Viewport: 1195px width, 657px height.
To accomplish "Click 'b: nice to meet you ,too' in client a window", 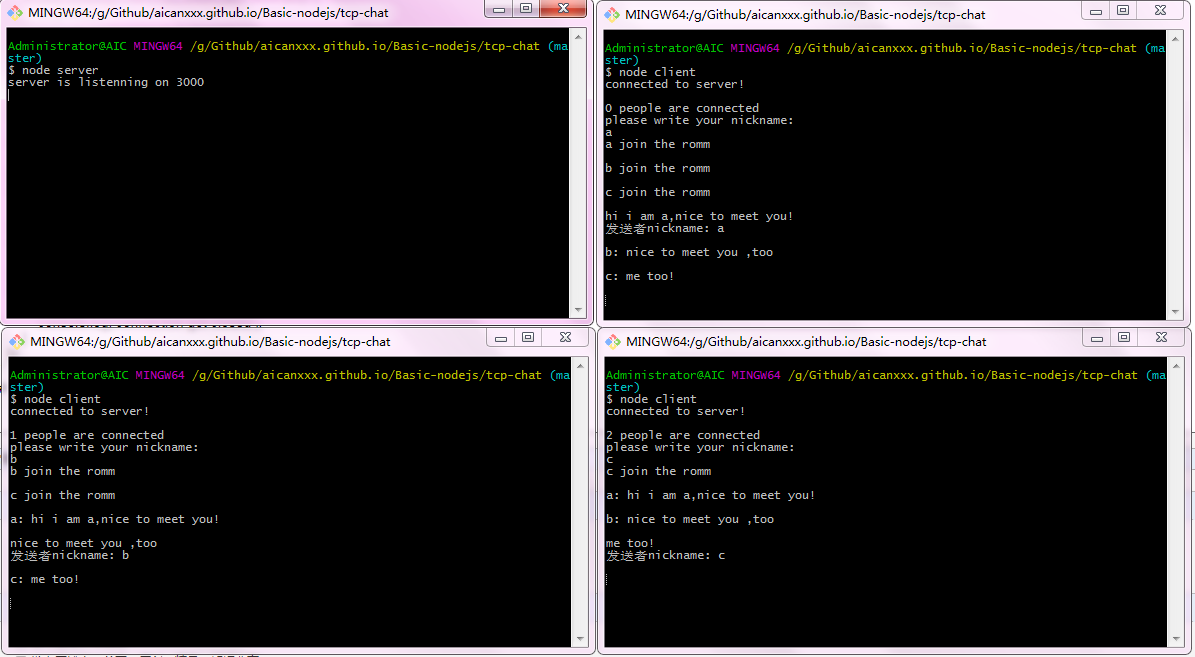I will pos(689,252).
